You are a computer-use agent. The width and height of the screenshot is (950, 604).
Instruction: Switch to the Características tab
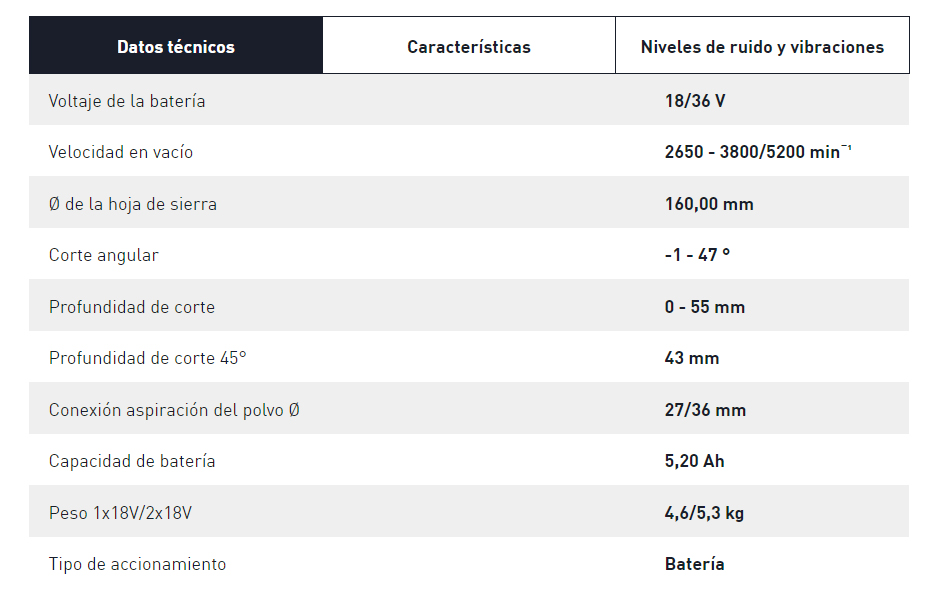[x=468, y=45]
